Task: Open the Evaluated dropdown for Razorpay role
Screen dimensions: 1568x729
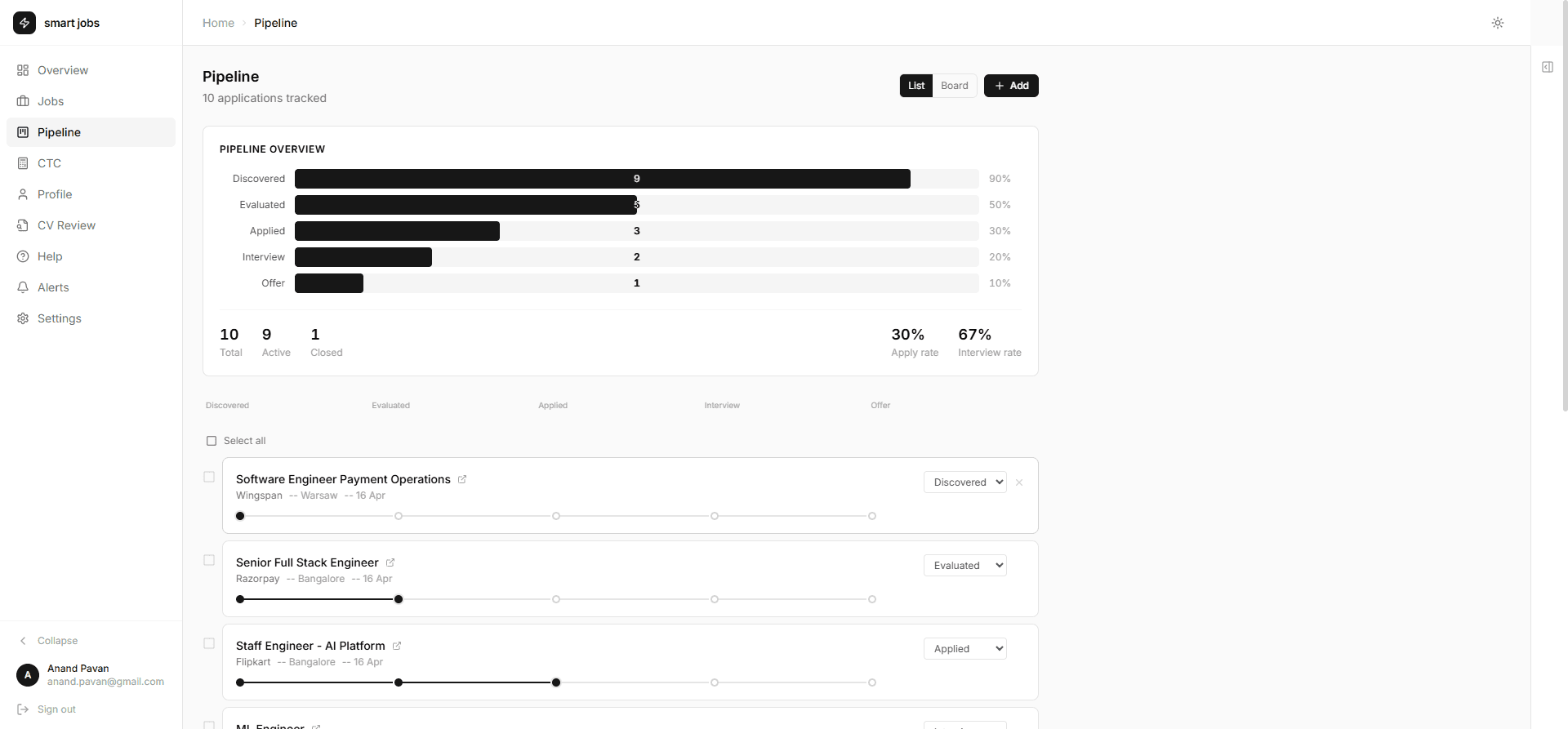Action: pos(964,565)
